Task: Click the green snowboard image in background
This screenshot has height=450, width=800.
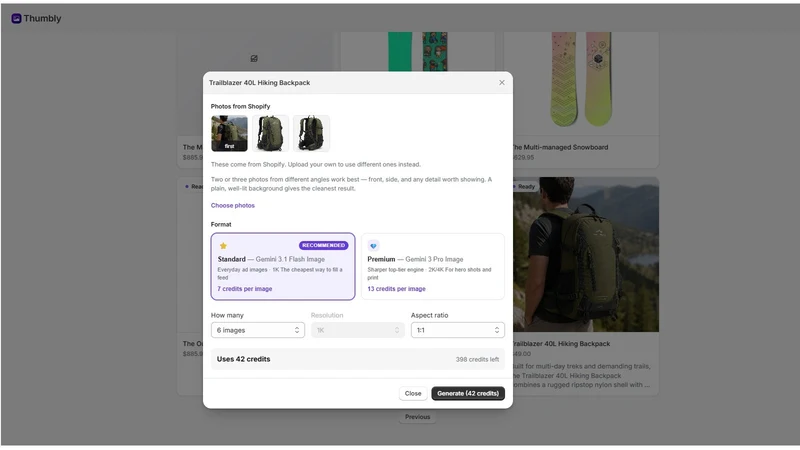Action: [417, 52]
